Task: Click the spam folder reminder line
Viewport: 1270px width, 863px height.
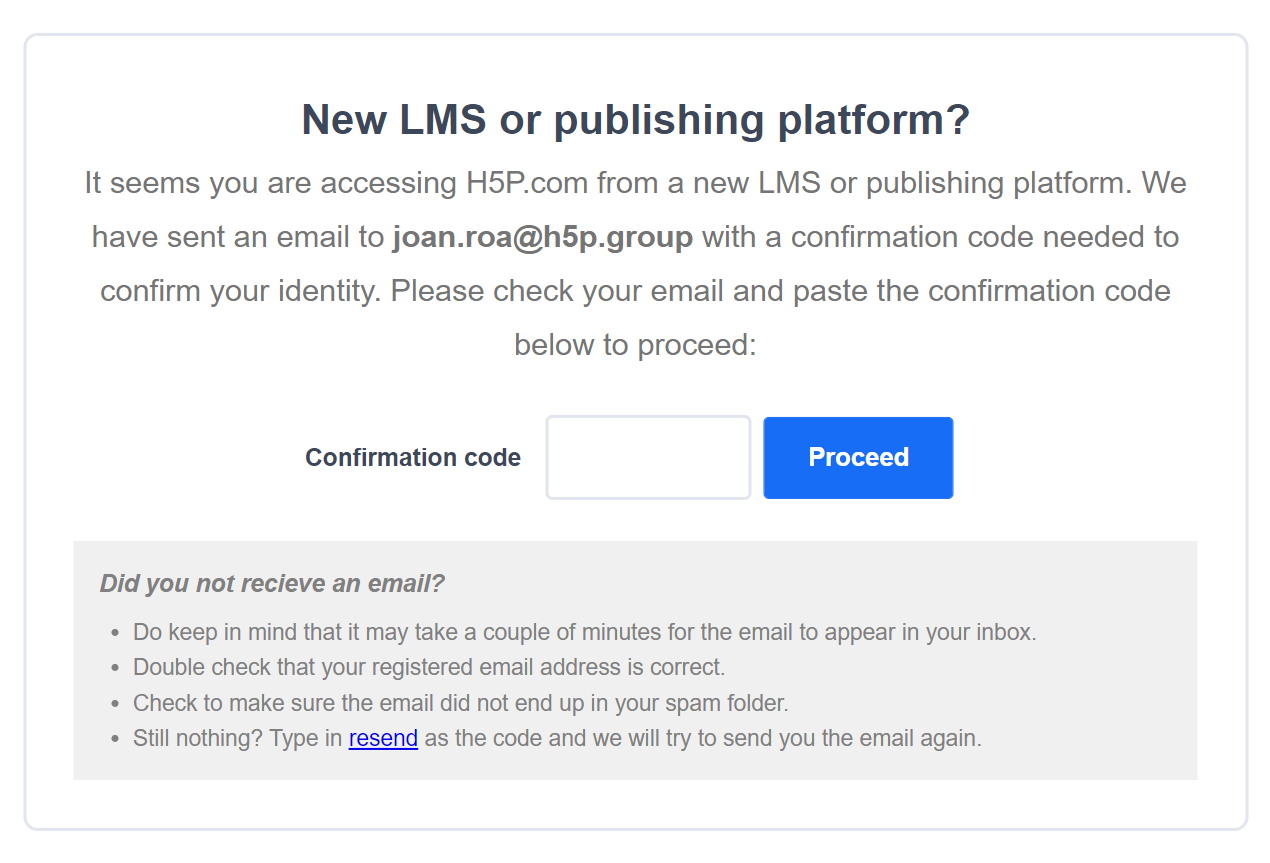Action: click(x=461, y=703)
